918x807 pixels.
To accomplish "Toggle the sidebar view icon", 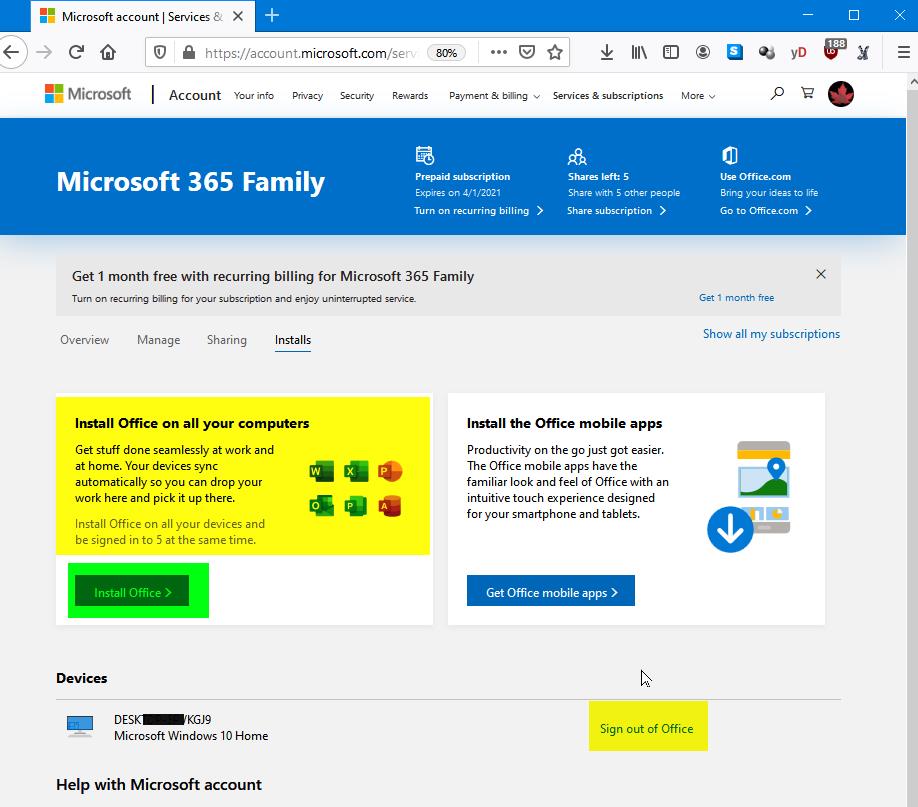I will tap(670, 53).
